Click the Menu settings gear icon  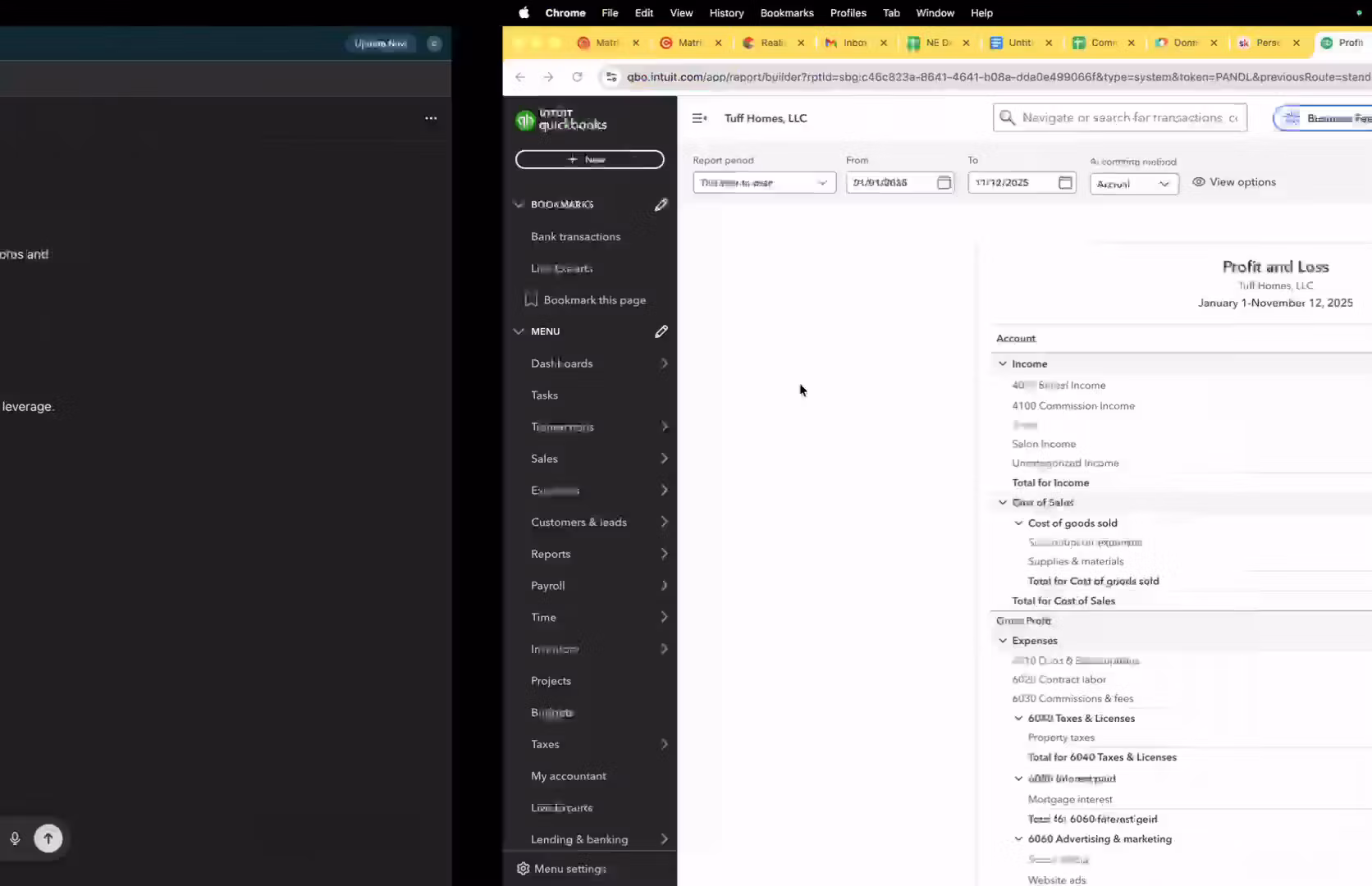tap(524, 869)
